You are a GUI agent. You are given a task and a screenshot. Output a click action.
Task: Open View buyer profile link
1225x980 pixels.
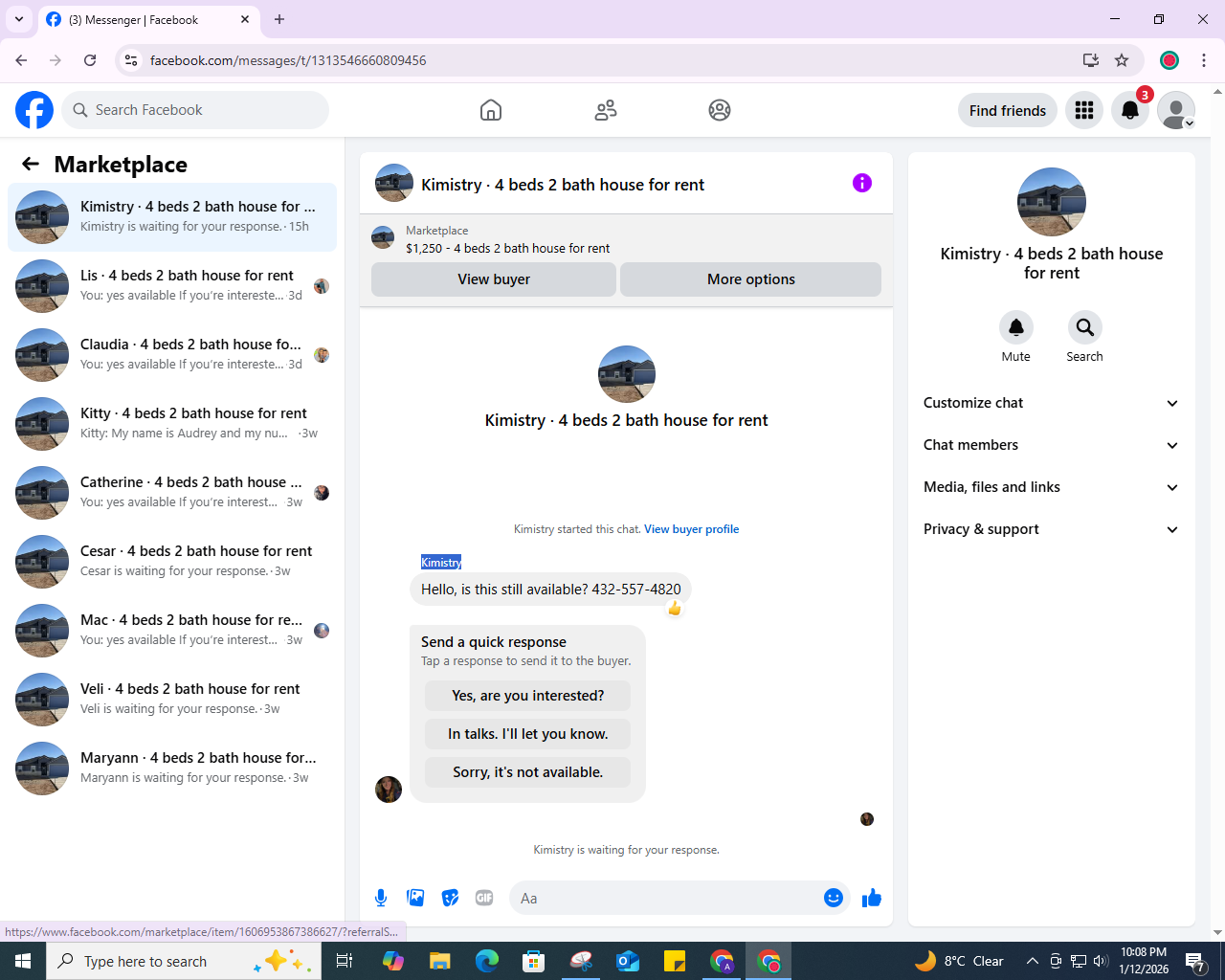(692, 529)
